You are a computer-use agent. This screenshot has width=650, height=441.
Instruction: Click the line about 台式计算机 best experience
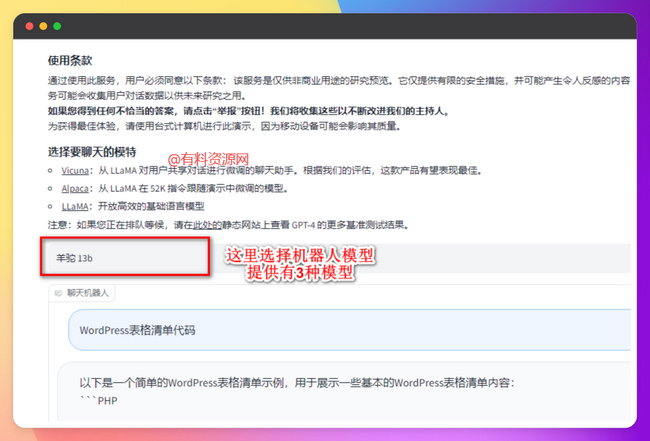click(224, 126)
